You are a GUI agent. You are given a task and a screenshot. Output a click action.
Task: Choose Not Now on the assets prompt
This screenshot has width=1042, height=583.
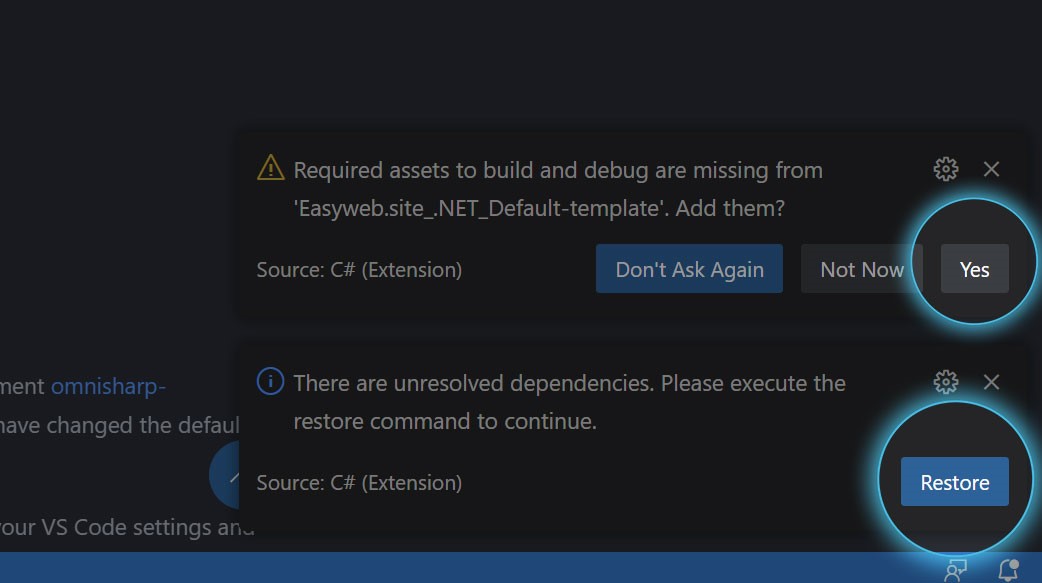click(x=861, y=269)
